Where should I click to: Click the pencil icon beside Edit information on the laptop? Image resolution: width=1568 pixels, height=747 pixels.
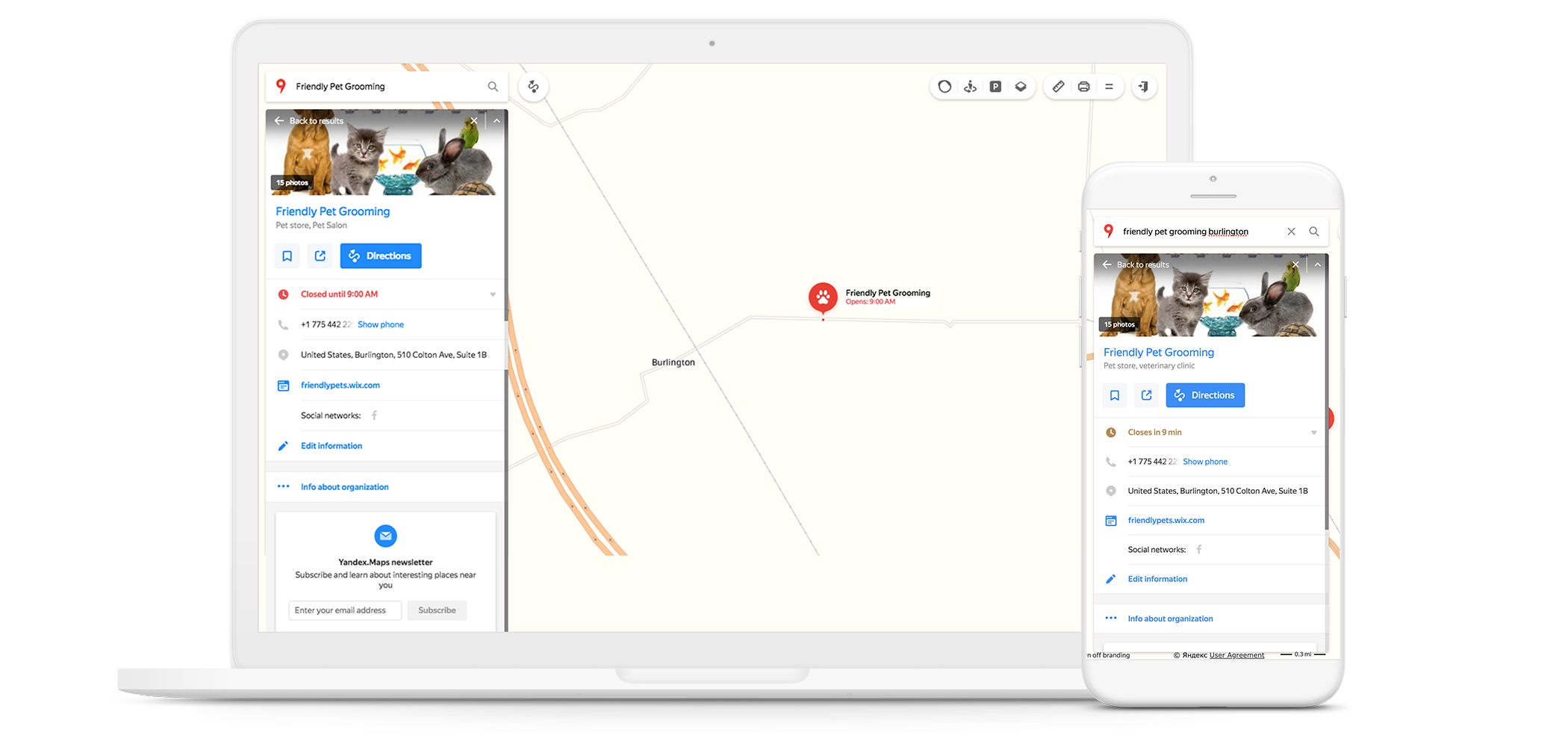click(283, 446)
